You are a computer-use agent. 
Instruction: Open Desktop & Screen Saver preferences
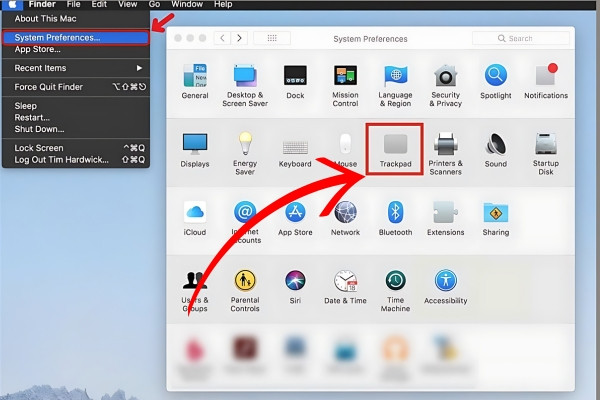tap(245, 85)
